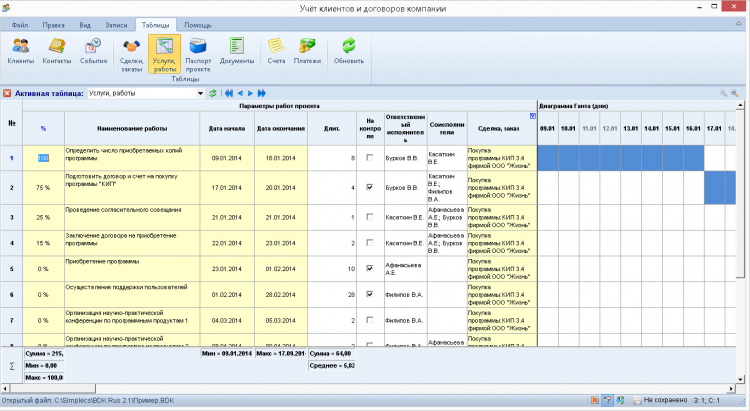
Task: Open the filter dropdown on Сделка, заказ column
Action: 532,116
